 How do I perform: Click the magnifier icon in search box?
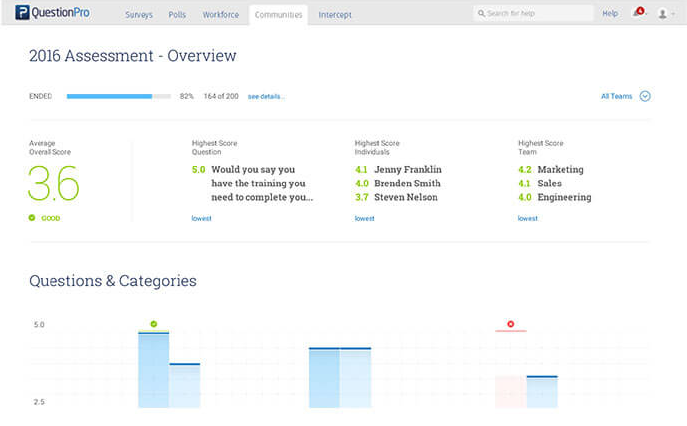click(x=481, y=15)
